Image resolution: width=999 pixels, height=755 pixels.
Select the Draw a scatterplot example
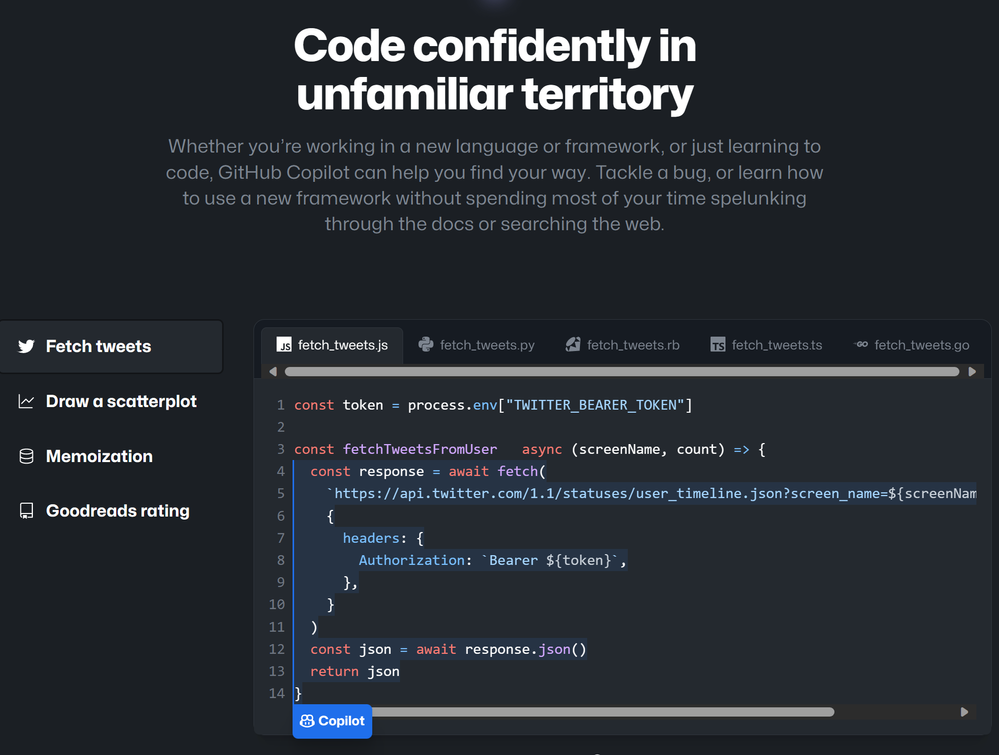111,401
